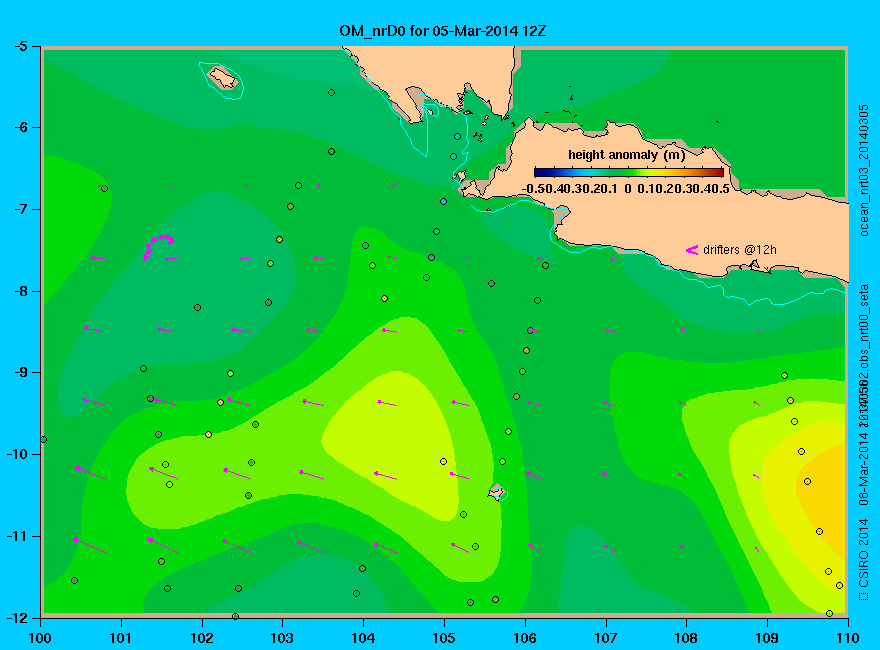Click latitude tick label -5
This screenshot has height=650, width=880.
(x=21, y=46)
